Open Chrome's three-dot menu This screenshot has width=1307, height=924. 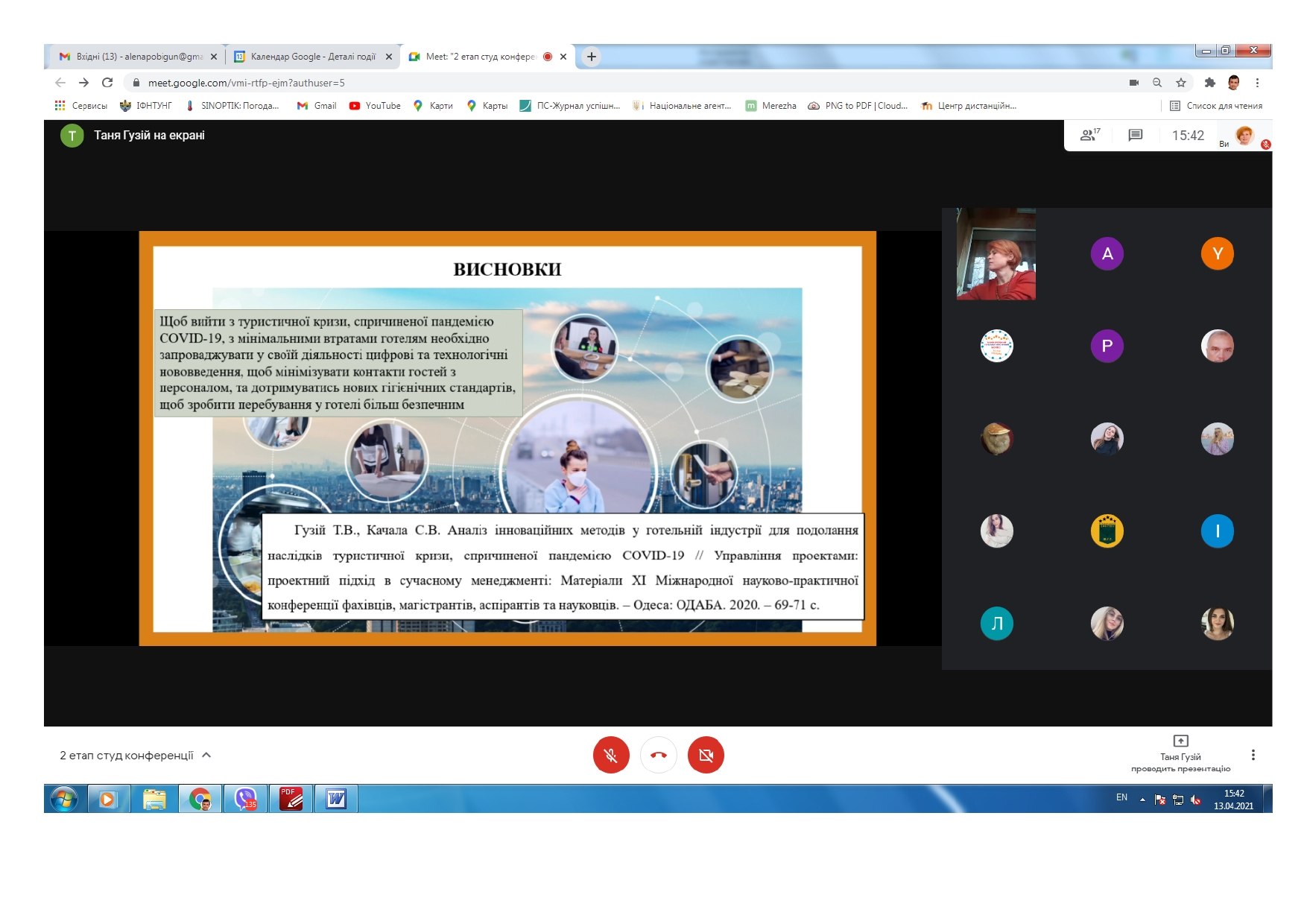pos(1257,83)
